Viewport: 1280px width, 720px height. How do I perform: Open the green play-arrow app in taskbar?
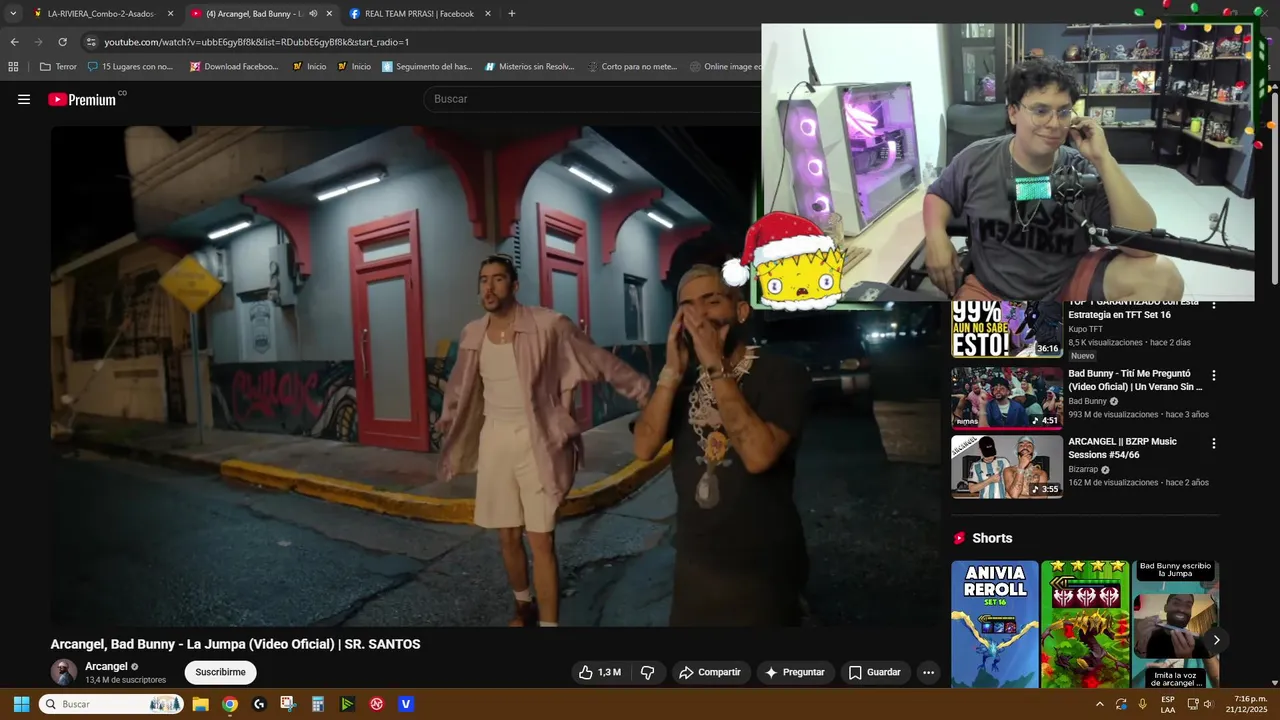coord(347,704)
